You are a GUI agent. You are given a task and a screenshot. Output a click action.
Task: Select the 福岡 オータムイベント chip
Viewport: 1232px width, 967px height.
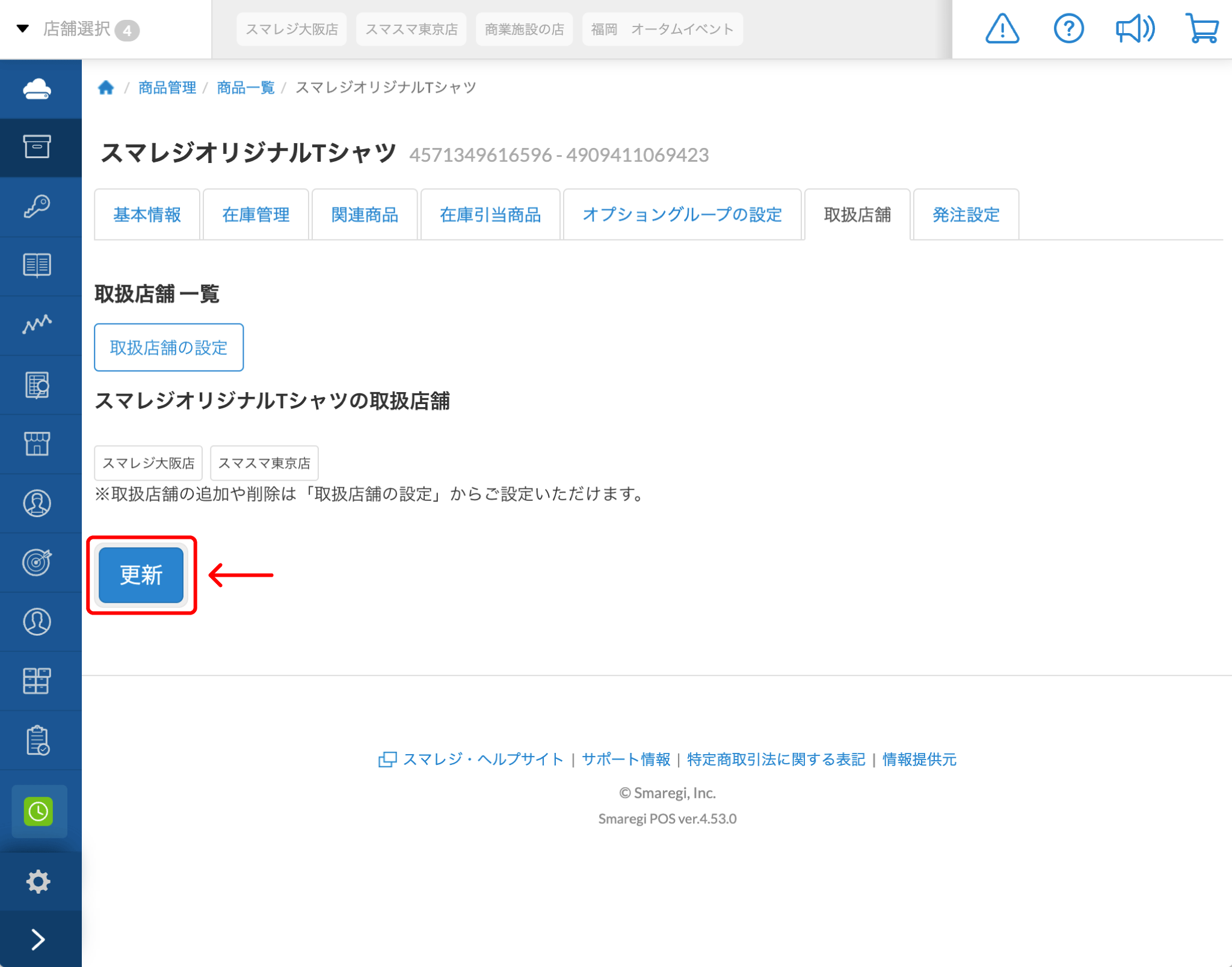(662, 29)
